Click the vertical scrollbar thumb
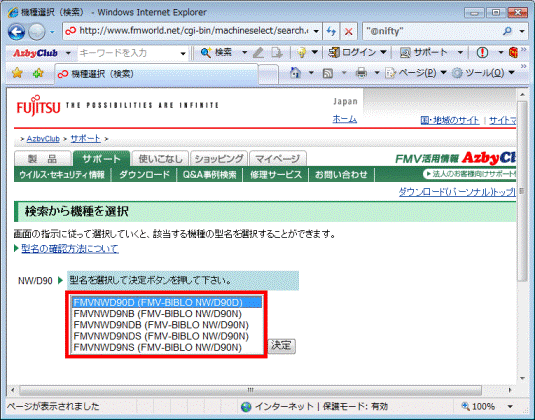The height and width of the screenshot is (420, 535). (522, 191)
